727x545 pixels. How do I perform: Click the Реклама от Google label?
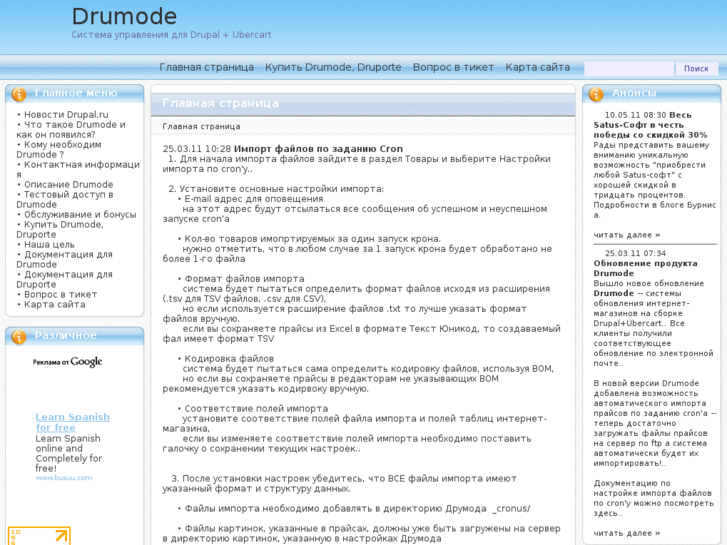pos(67,362)
